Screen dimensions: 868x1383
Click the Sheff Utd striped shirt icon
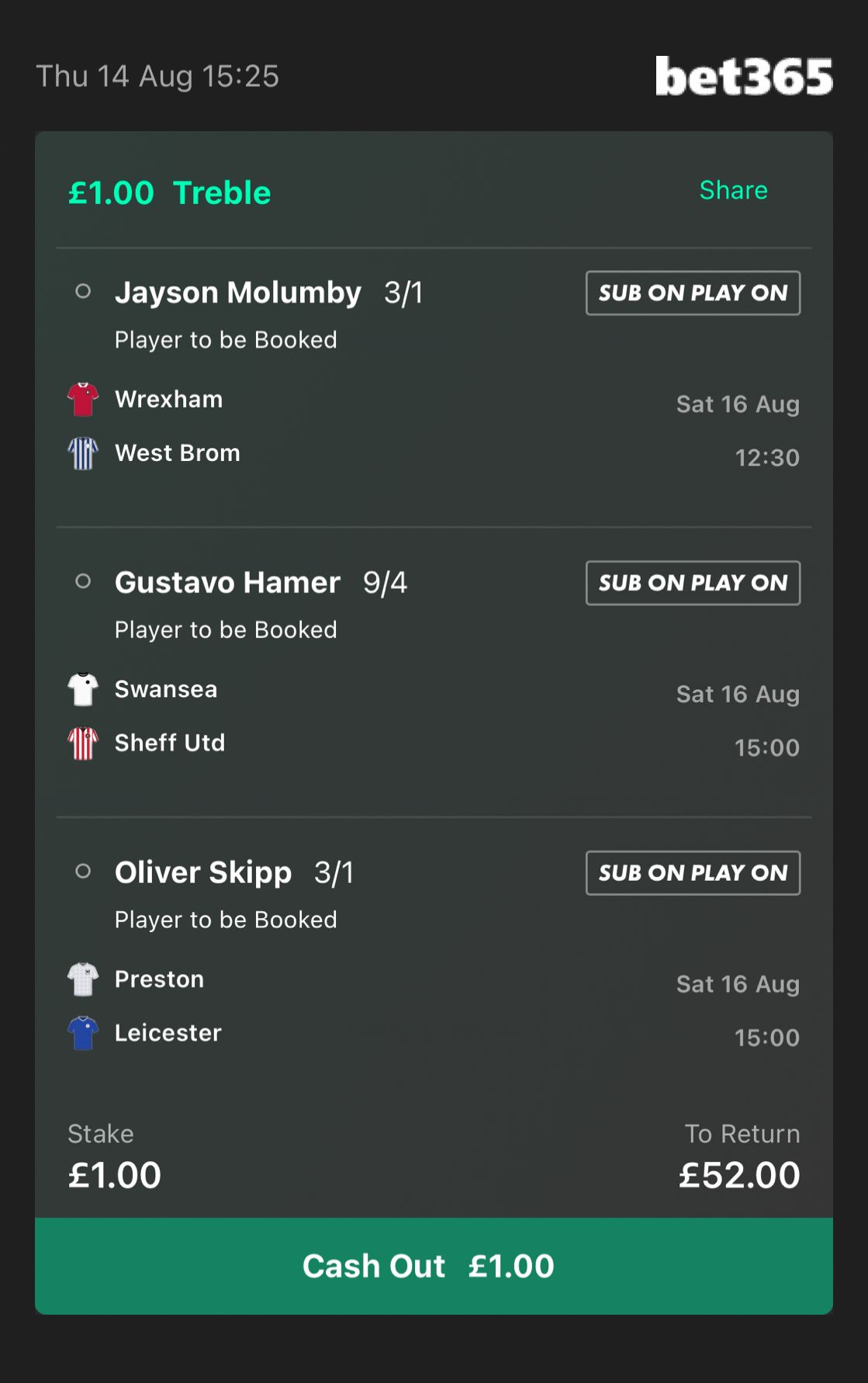pyautogui.click(x=83, y=743)
